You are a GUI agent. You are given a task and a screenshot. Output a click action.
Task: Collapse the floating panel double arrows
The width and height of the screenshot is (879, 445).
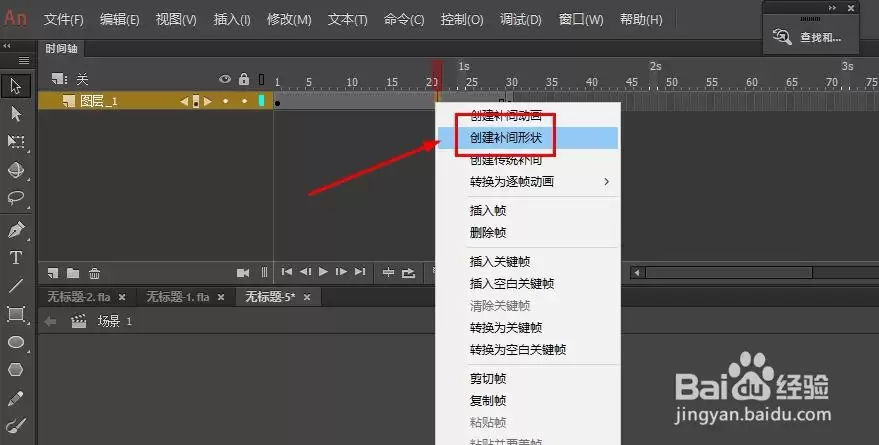[832, 8]
